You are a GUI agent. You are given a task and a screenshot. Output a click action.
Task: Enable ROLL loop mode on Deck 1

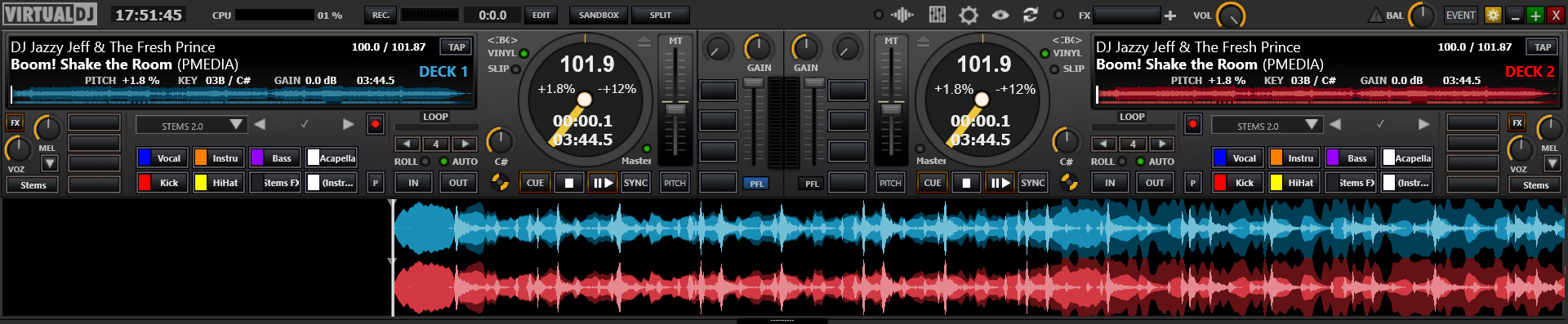tap(425, 162)
